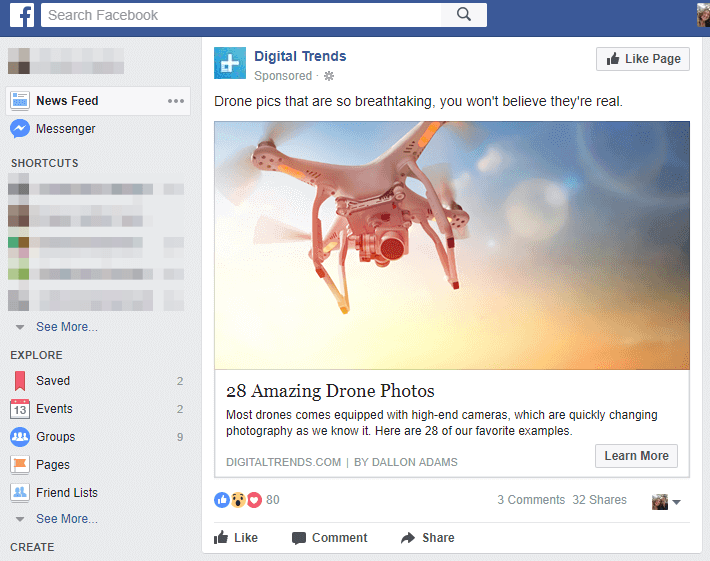Open the profile picture in top bar
The height and width of the screenshot is (561, 710).
point(703,14)
